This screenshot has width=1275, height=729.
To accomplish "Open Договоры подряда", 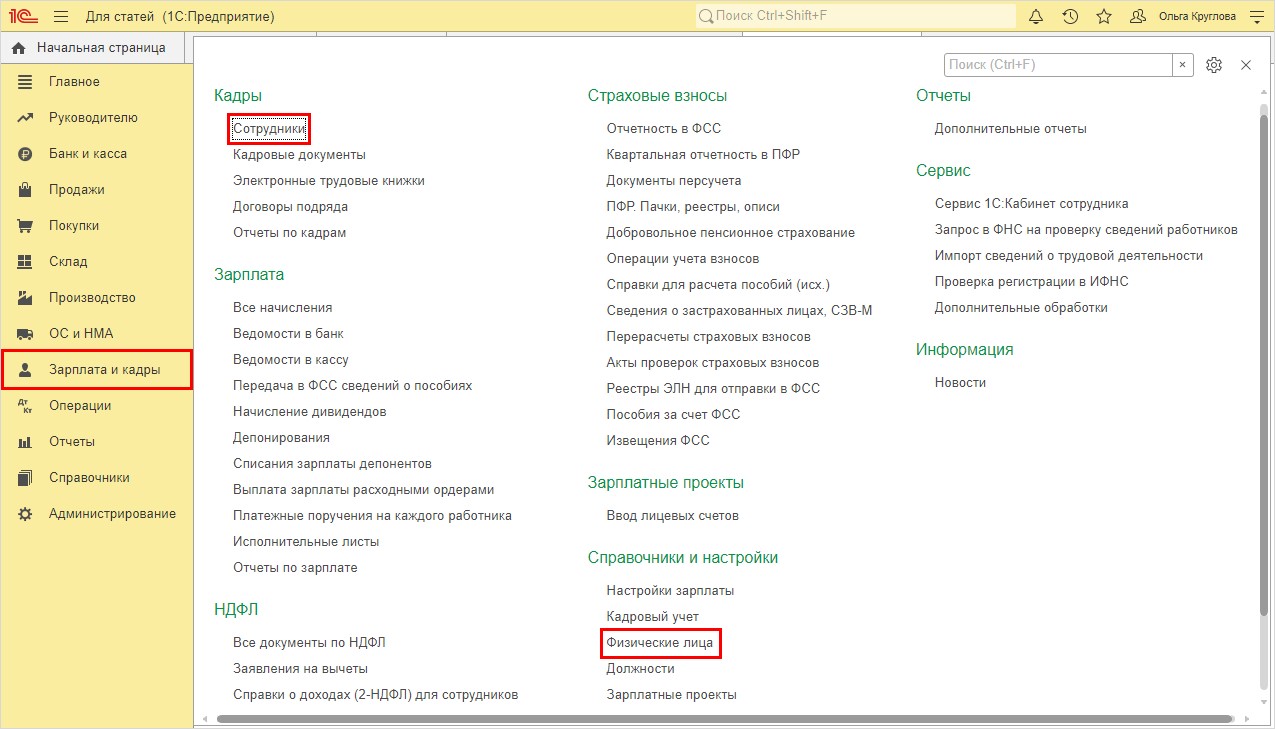I will [290, 207].
